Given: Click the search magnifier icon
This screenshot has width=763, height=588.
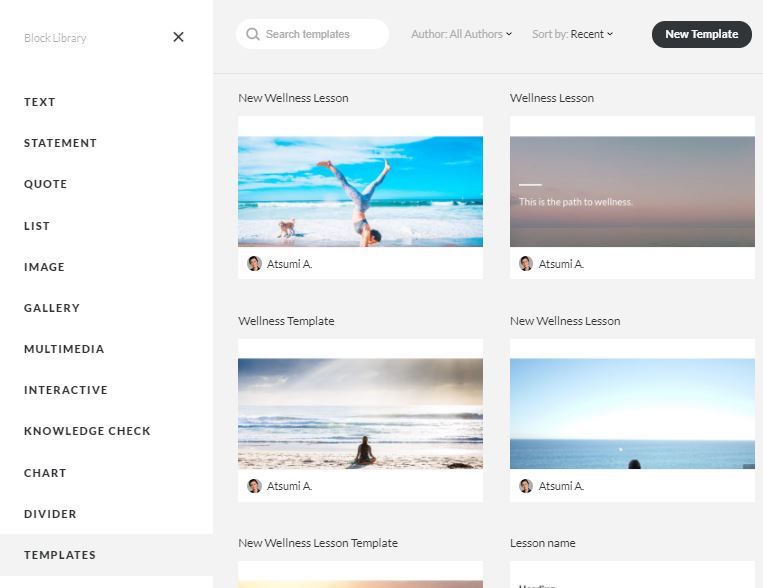Looking at the screenshot, I should 253,34.
